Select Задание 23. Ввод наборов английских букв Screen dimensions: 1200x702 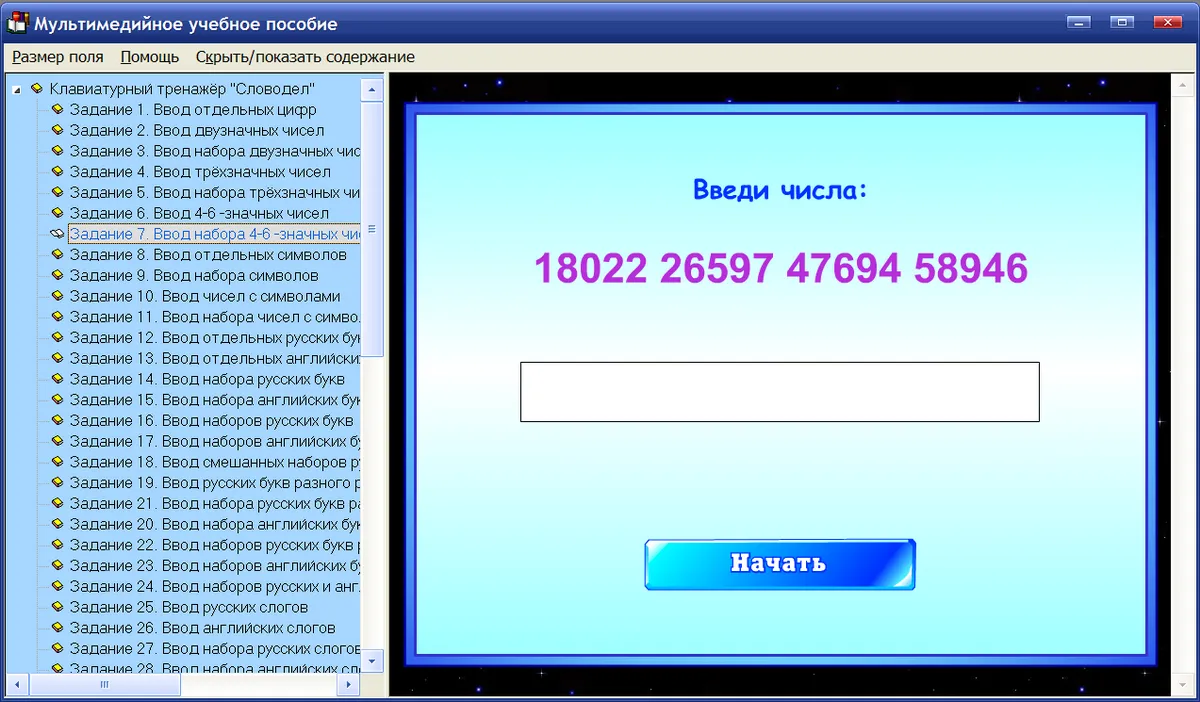(x=214, y=566)
